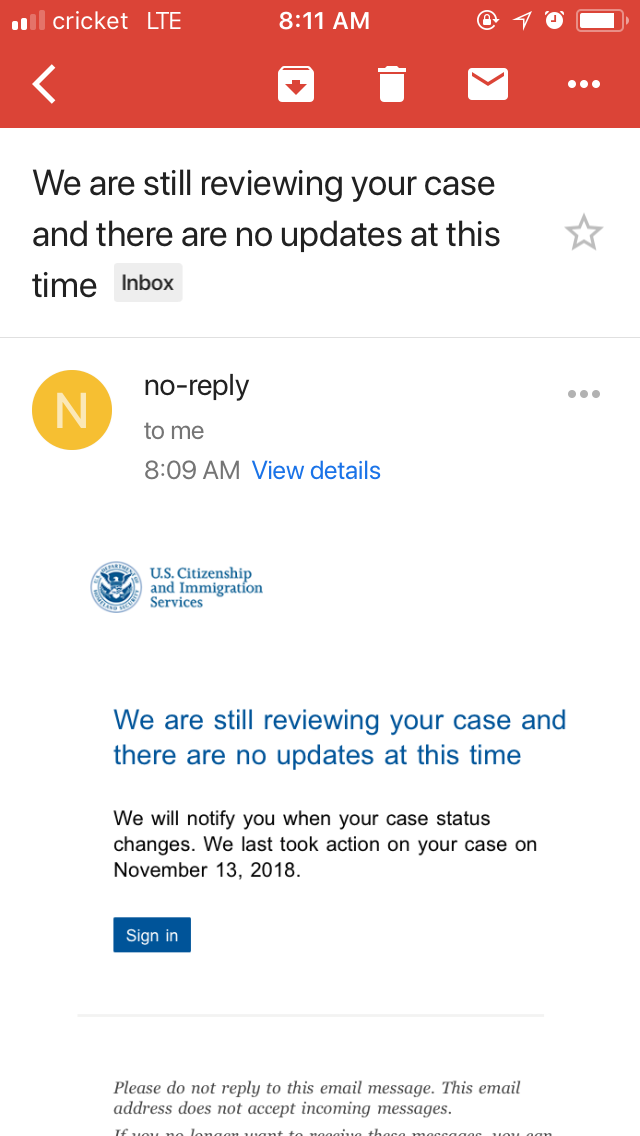
Task: Tap the 8:11 AM clock in status bar
Action: point(324,21)
